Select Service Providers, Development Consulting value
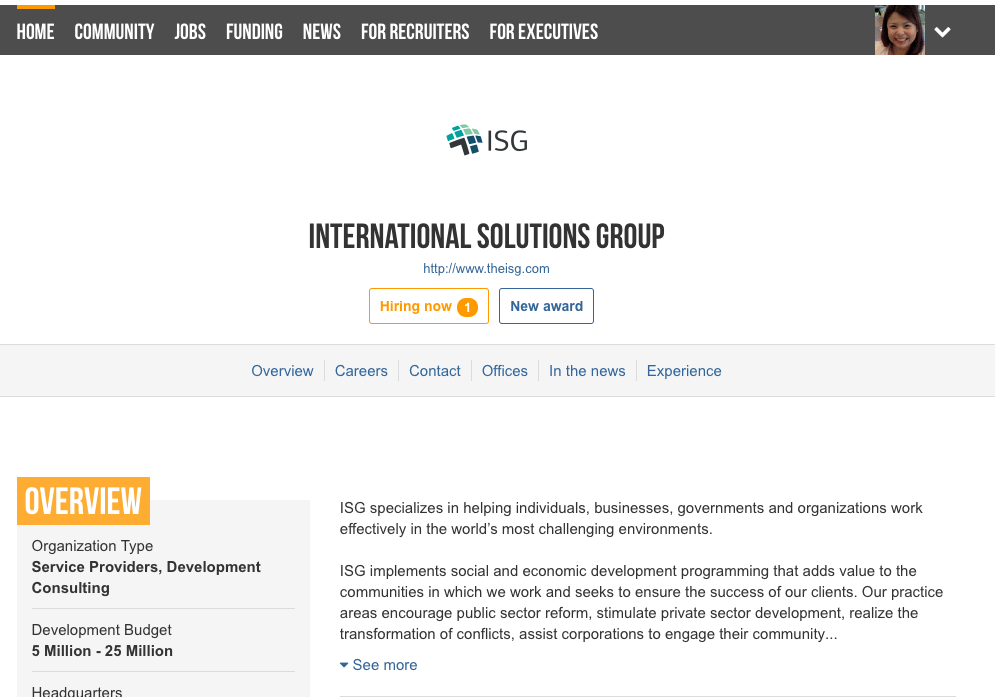Screen dimensions: 995x697 (x=146, y=577)
